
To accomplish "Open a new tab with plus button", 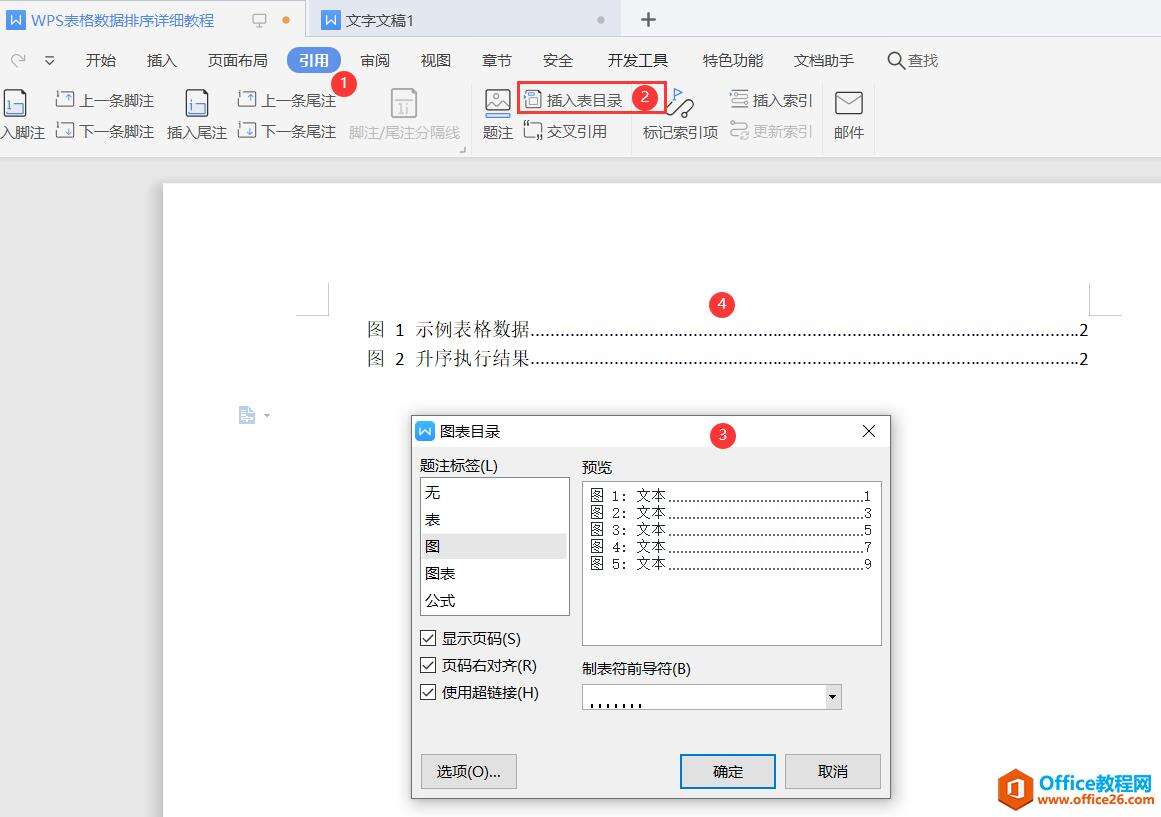I will click(648, 20).
